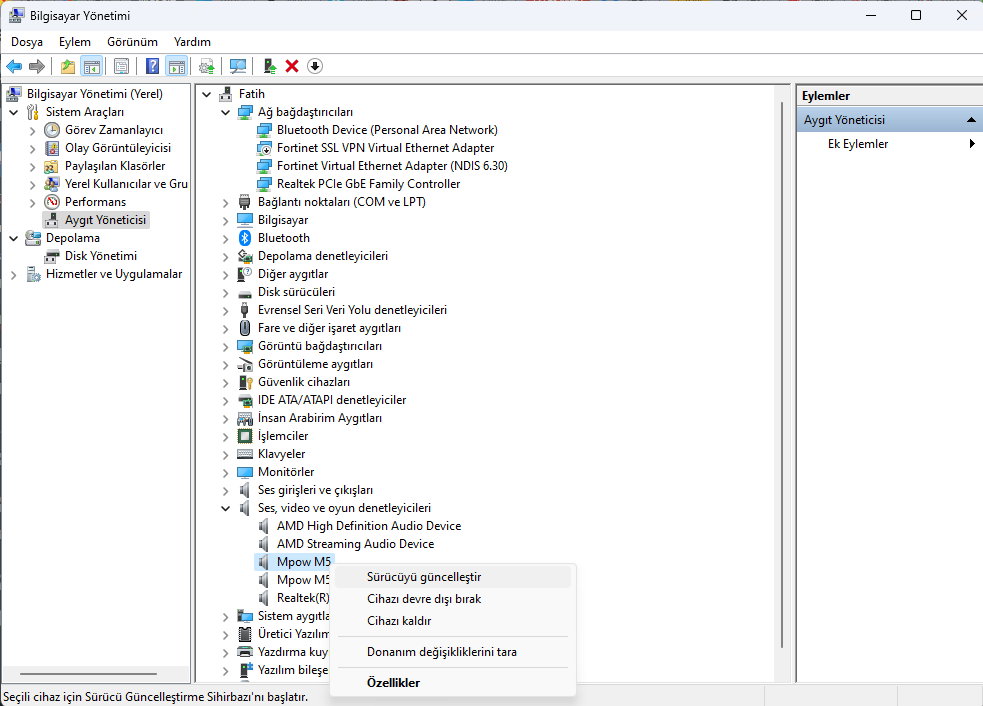Select Disk Yönetimi in left tree
Viewport: 983px width, 706px height.
pos(101,256)
